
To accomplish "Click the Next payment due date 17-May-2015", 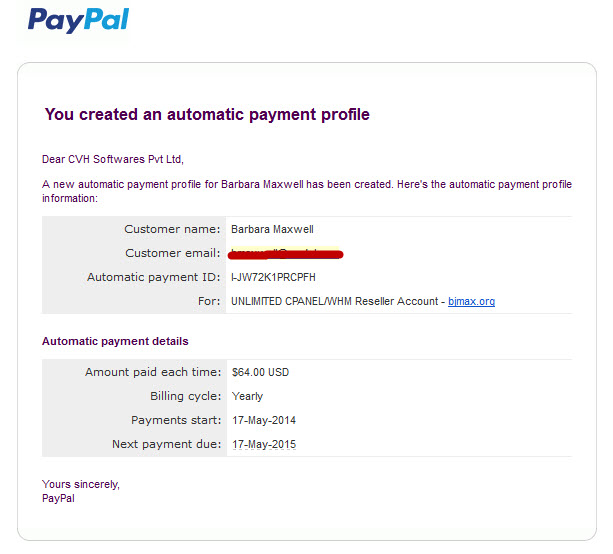I will click(264, 445).
